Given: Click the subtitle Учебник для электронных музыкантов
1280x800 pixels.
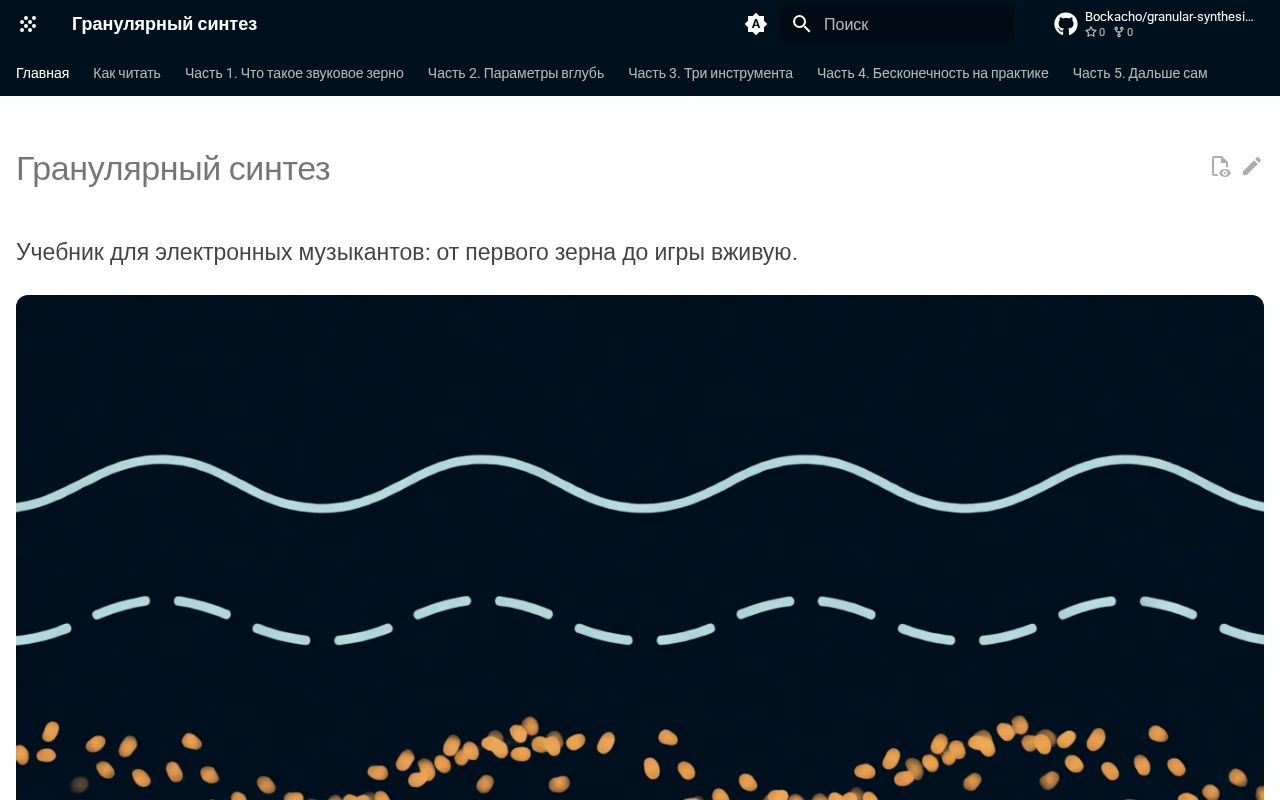Looking at the screenshot, I should coord(407,252).
